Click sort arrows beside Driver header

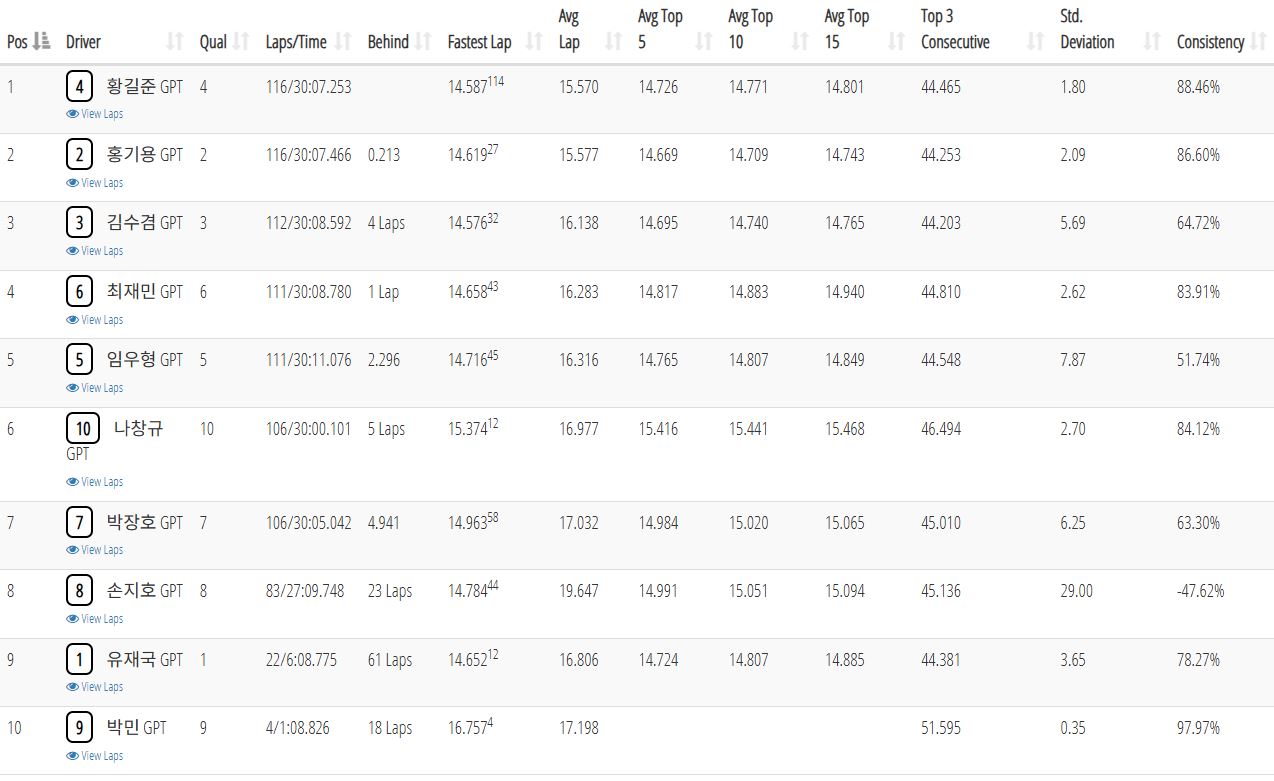coord(175,41)
